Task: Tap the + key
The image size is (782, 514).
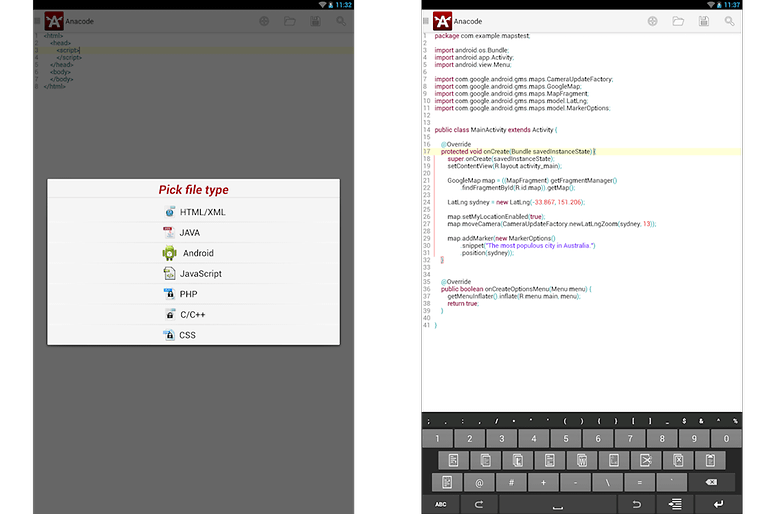Action: click(x=544, y=482)
